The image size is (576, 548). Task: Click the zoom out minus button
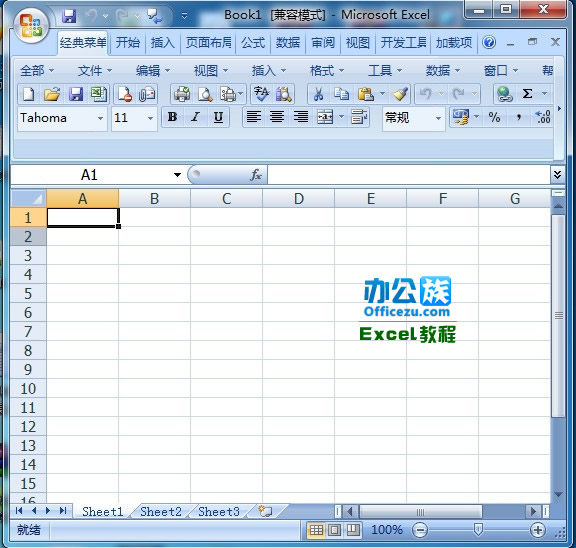tap(420, 530)
